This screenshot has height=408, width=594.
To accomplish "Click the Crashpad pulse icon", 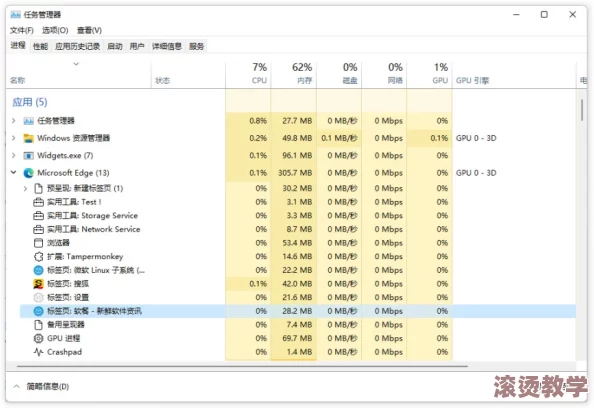I will (38, 352).
